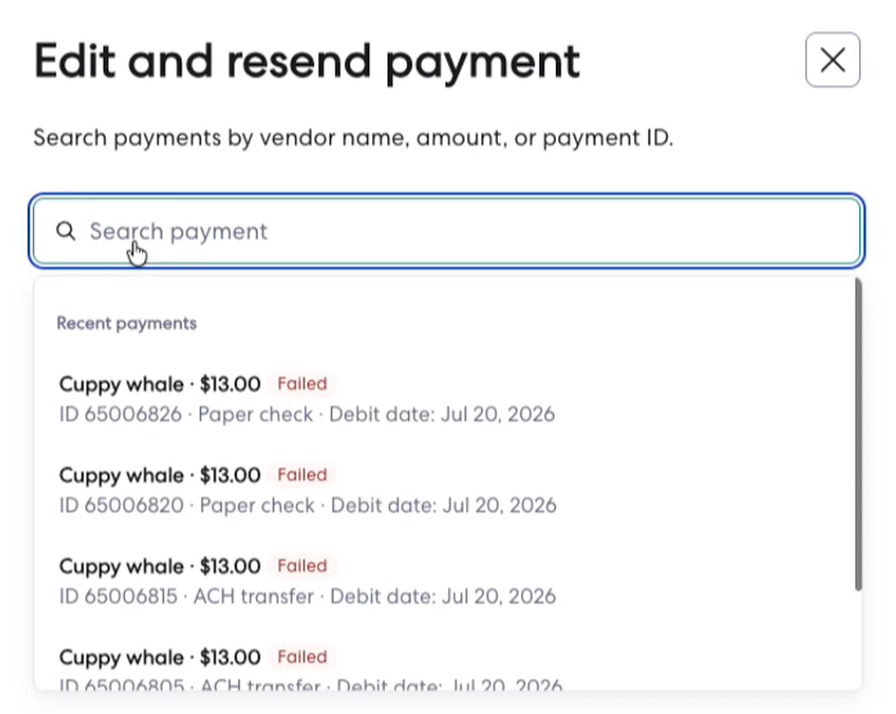
Task: Click Cuppy whale name above ID 65006815
Action: [122, 566]
